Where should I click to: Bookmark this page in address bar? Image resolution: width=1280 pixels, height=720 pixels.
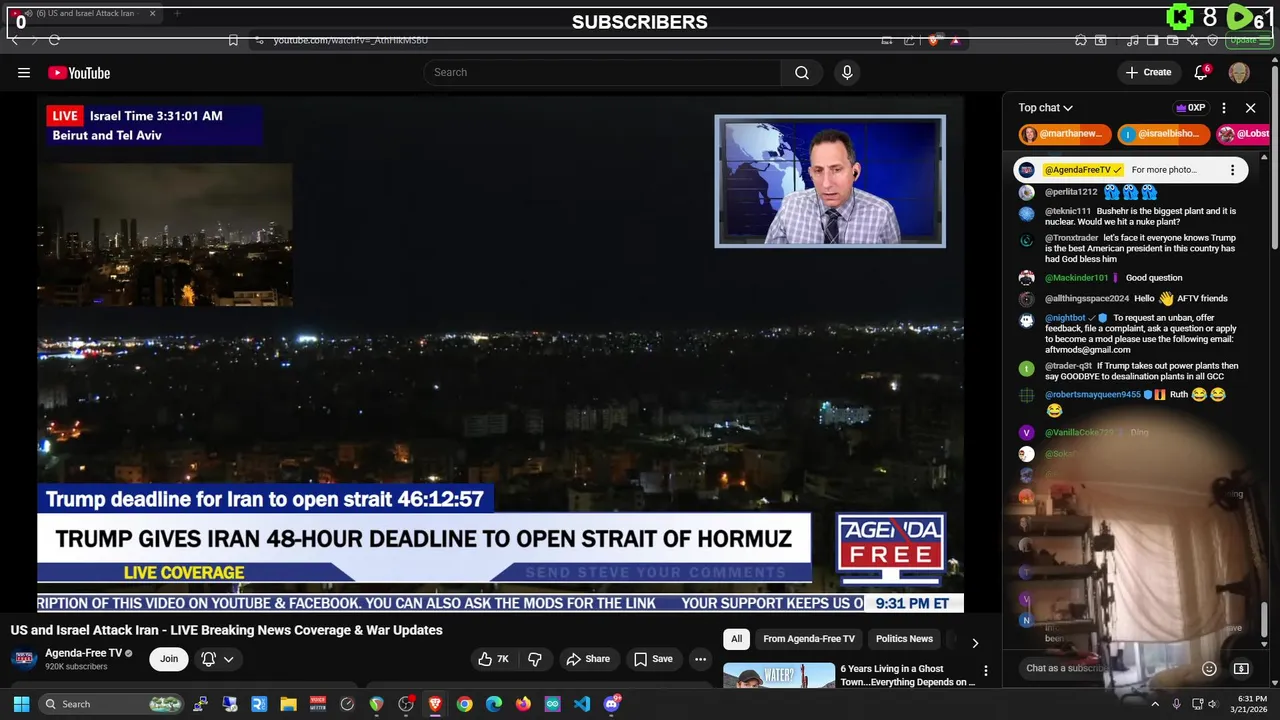pos(233,40)
